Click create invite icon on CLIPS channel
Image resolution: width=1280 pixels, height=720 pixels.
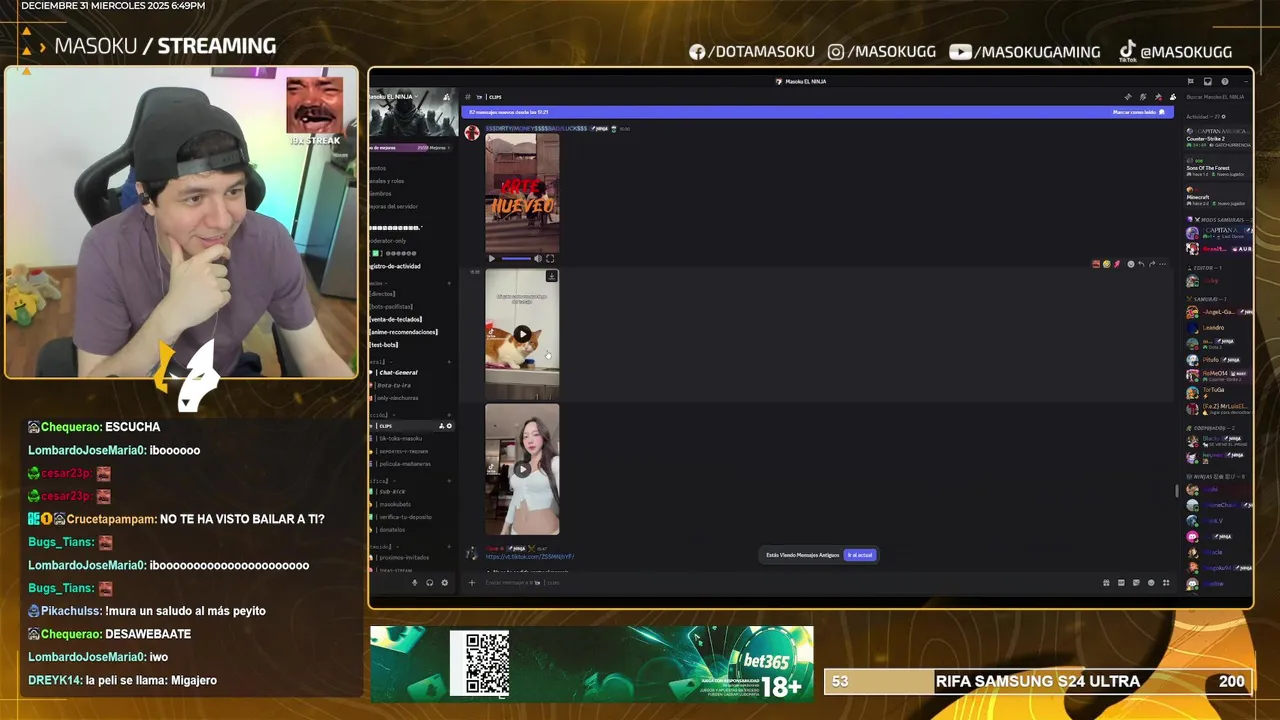click(441, 426)
